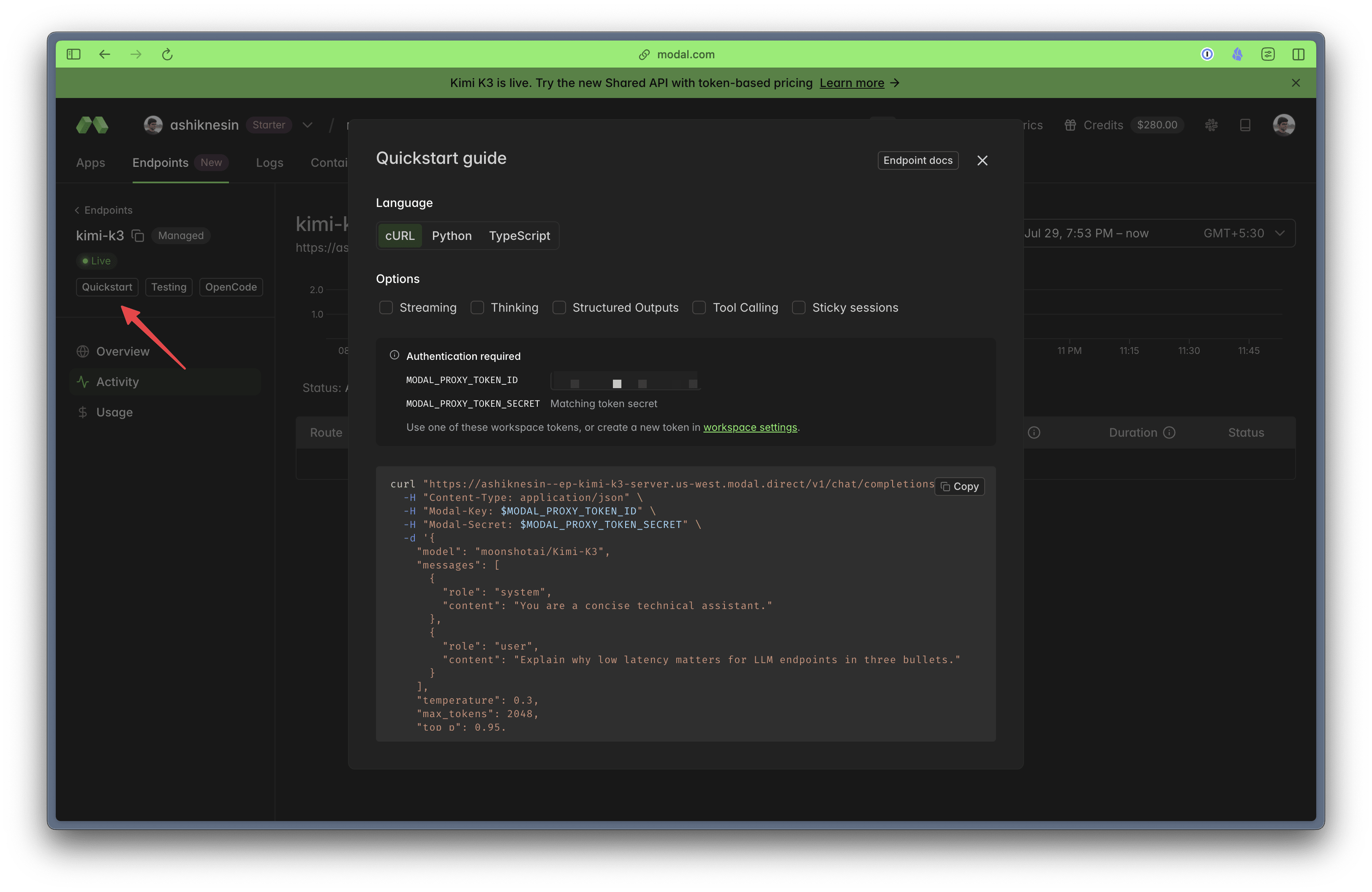The image size is (1372, 892).
Task: Open the blue flame extension icon
Action: tap(1237, 54)
